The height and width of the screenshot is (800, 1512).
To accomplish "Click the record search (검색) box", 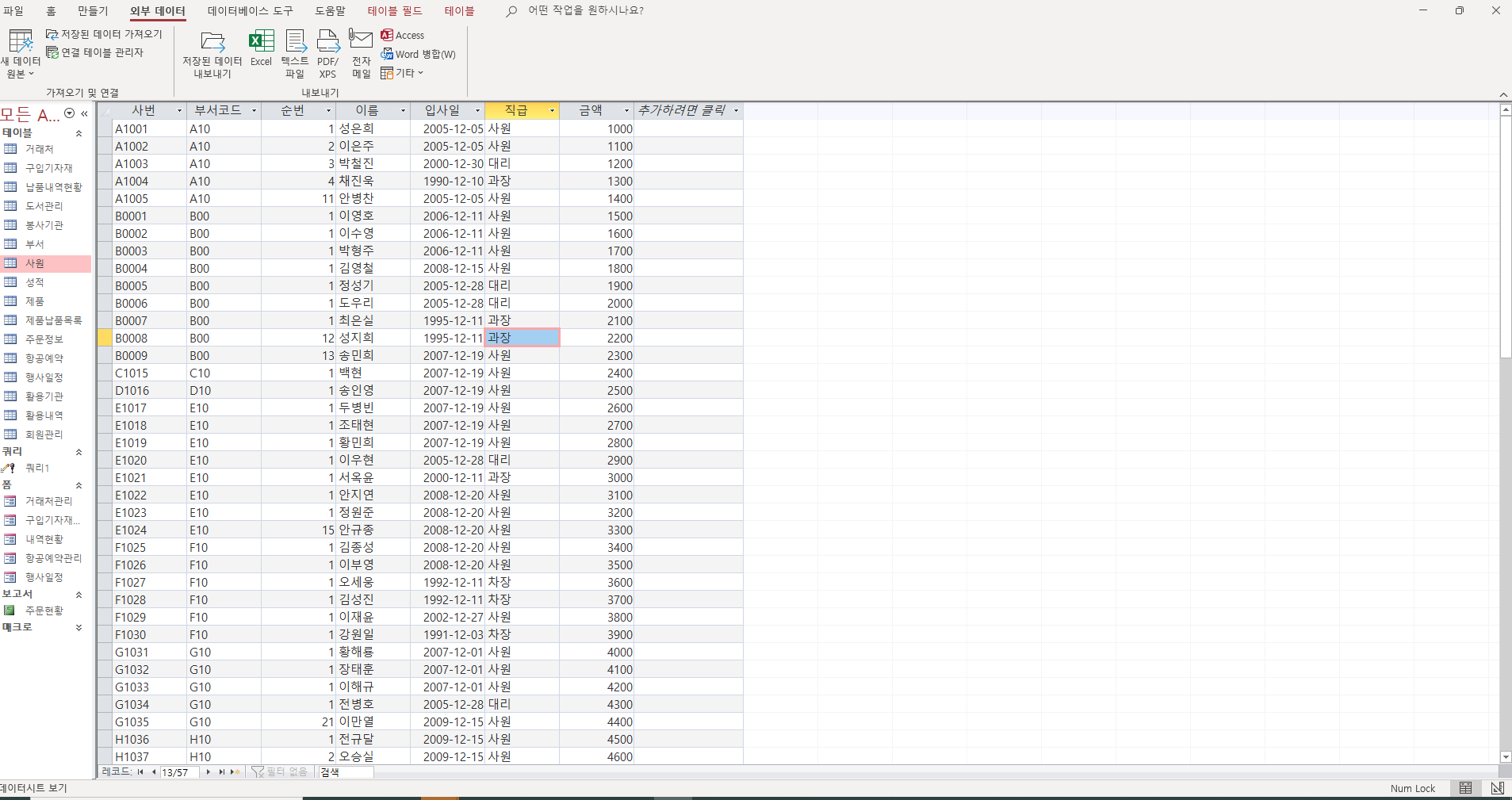I will tap(346, 772).
